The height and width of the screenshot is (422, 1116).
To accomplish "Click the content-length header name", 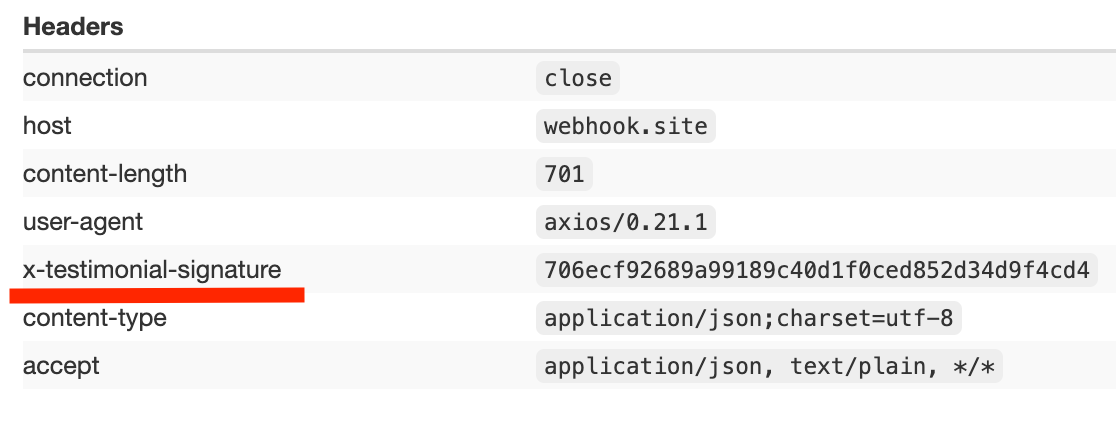I will point(105,174).
